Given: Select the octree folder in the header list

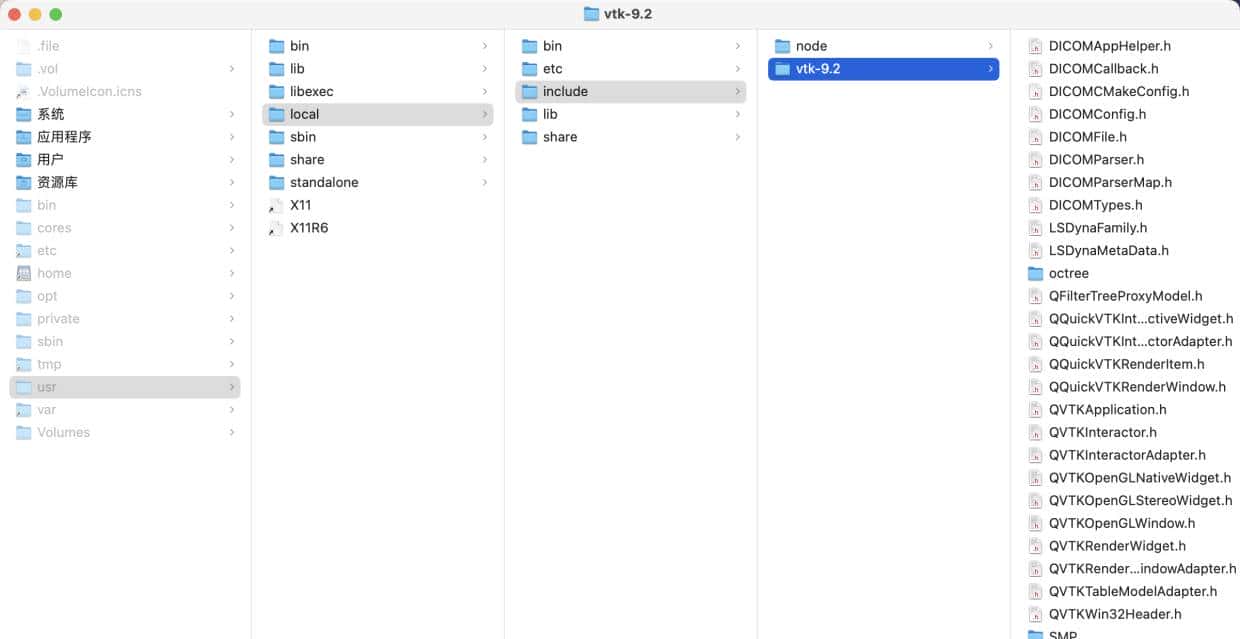Looking at the screenshot, I should [x=1066, y=273].
